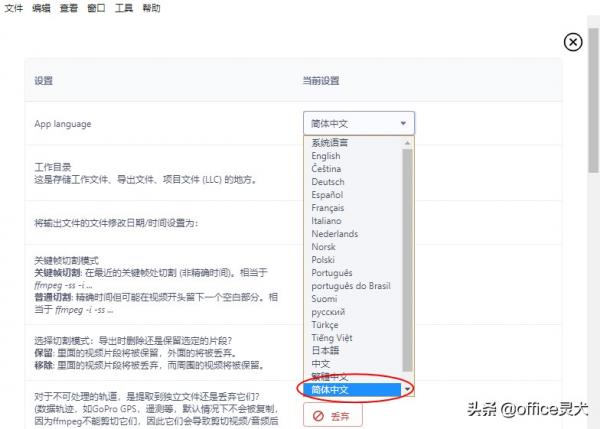The width and height of the screenshot is (600, 429).
Task: Open the 编辑 menu
Action: 41,8
